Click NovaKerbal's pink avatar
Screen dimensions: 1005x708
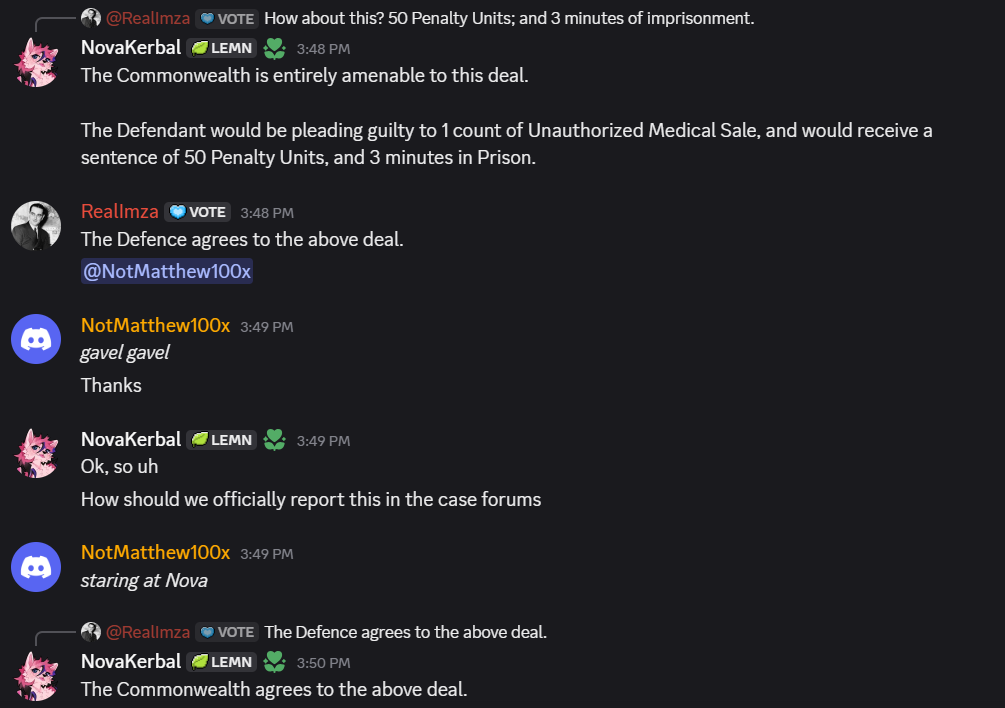(36, 61)
